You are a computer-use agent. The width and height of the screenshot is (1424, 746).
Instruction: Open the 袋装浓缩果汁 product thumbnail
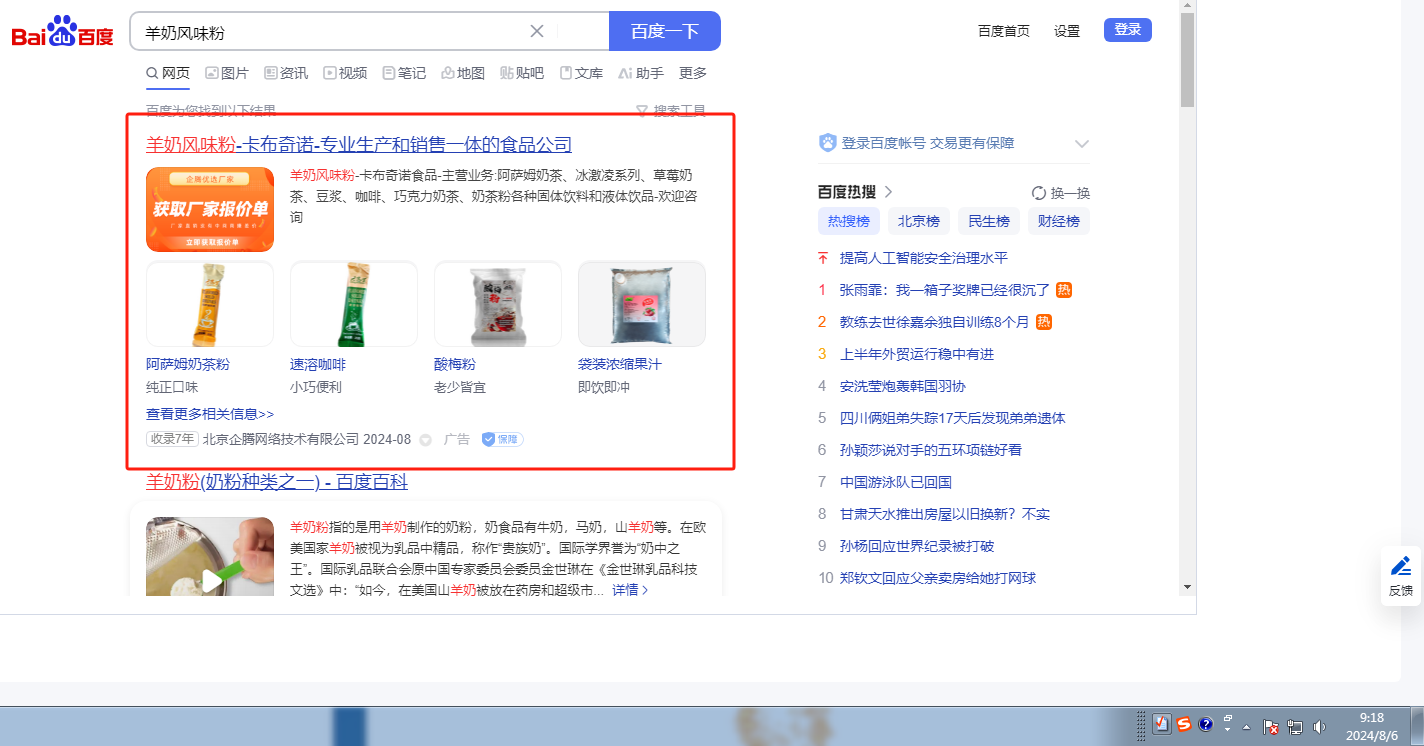pyautogui.click(x=642, y=304)
